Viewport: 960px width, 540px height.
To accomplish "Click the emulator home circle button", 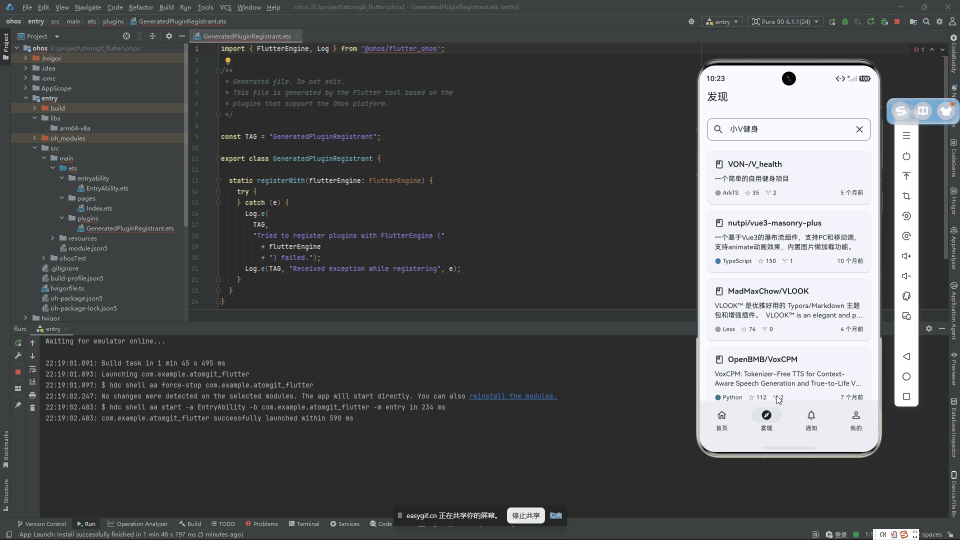I will pyautogui.click(x=906, y=377).
